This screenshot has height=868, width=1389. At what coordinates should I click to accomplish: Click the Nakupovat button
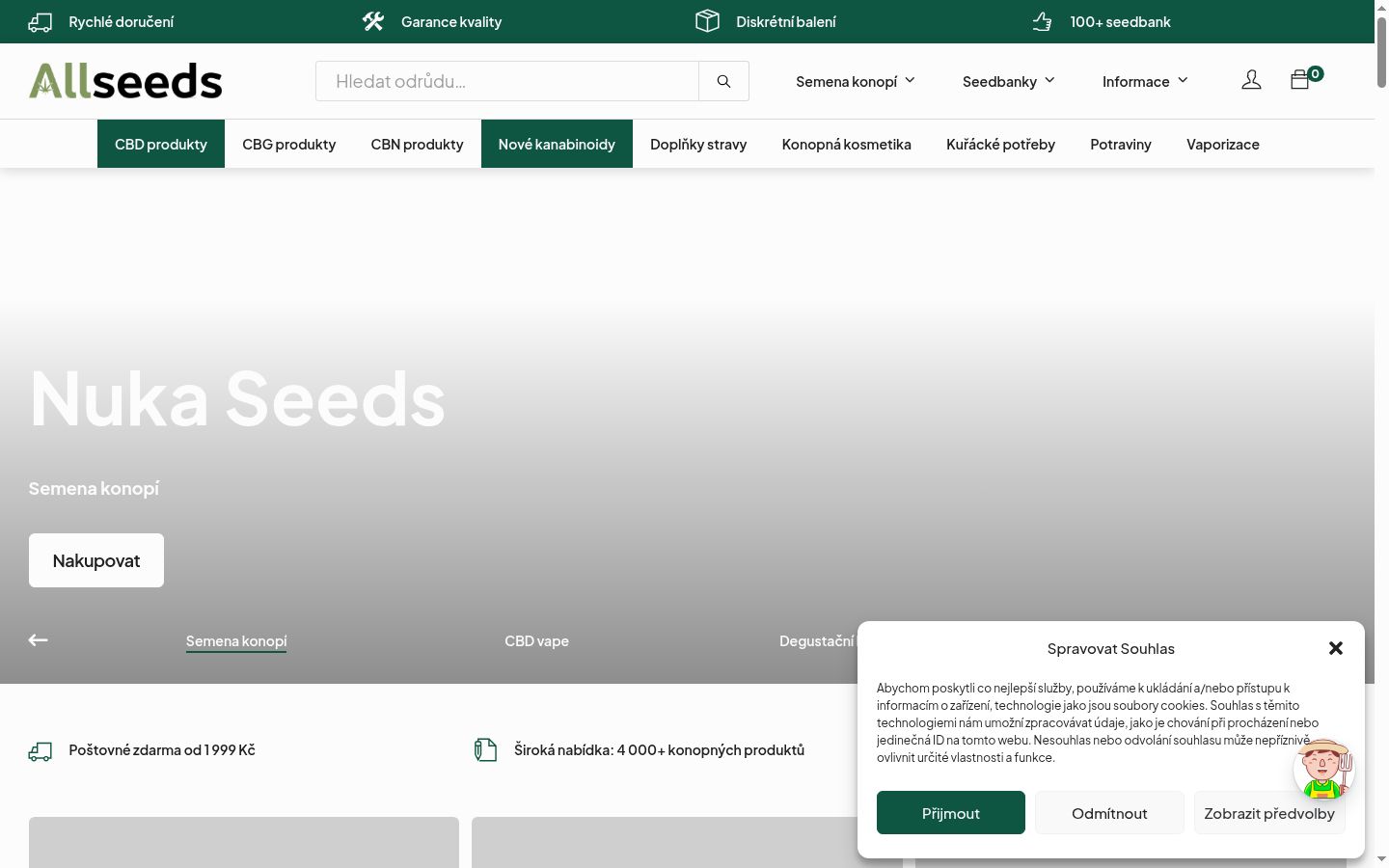[x=96, y=560]
